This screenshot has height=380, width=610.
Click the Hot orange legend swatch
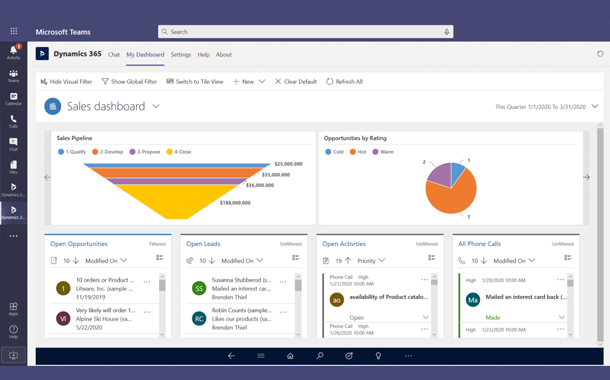pyautogui.click(x=352, y=152)
